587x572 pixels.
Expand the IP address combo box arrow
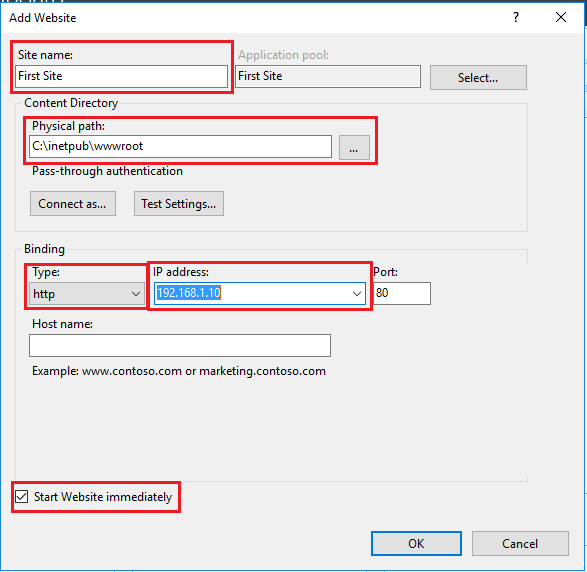coord(357,294)
